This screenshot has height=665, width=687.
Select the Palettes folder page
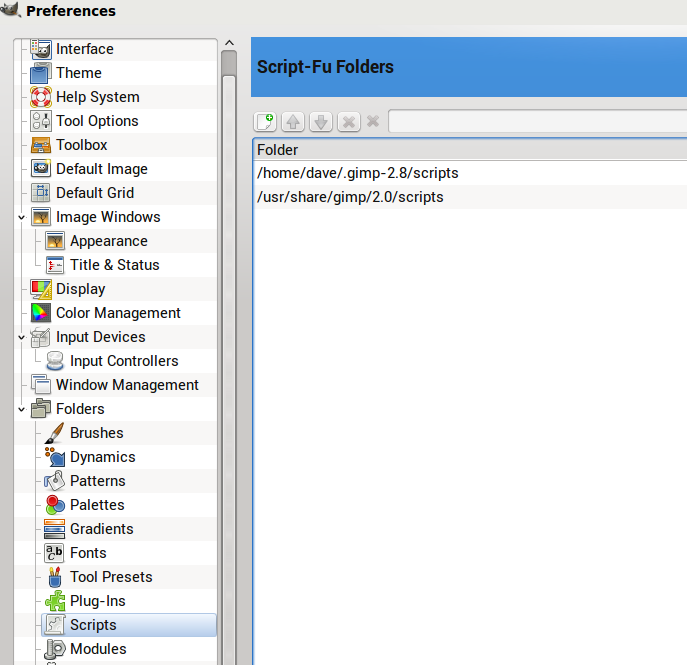click(97, 505)
